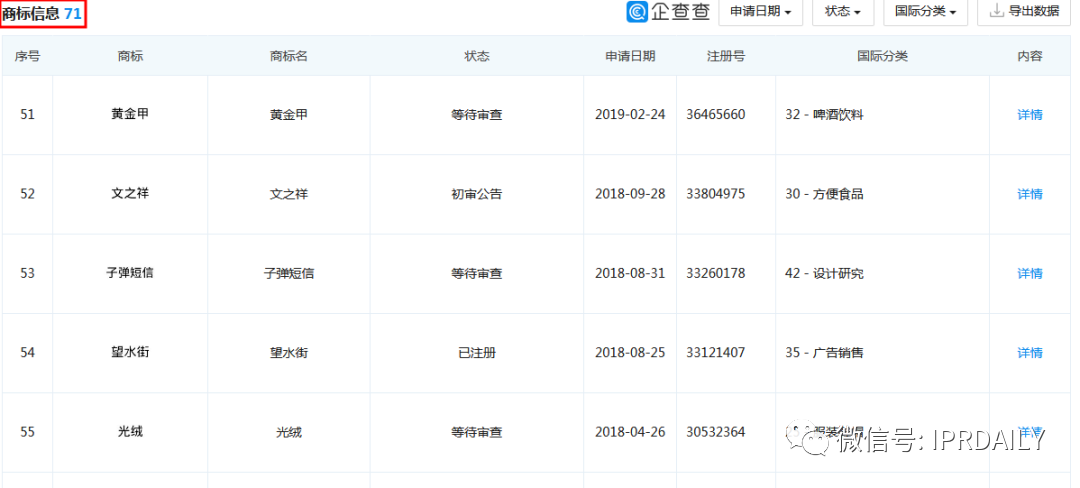Click row number 53
This screenshot has width=1080, height=488.
pos(27,273)
